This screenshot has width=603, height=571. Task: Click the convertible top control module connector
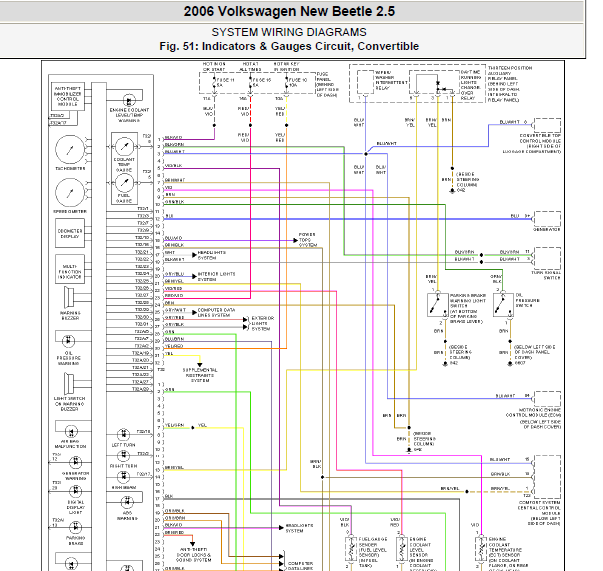pyautogui.click(x=547, y=125)
